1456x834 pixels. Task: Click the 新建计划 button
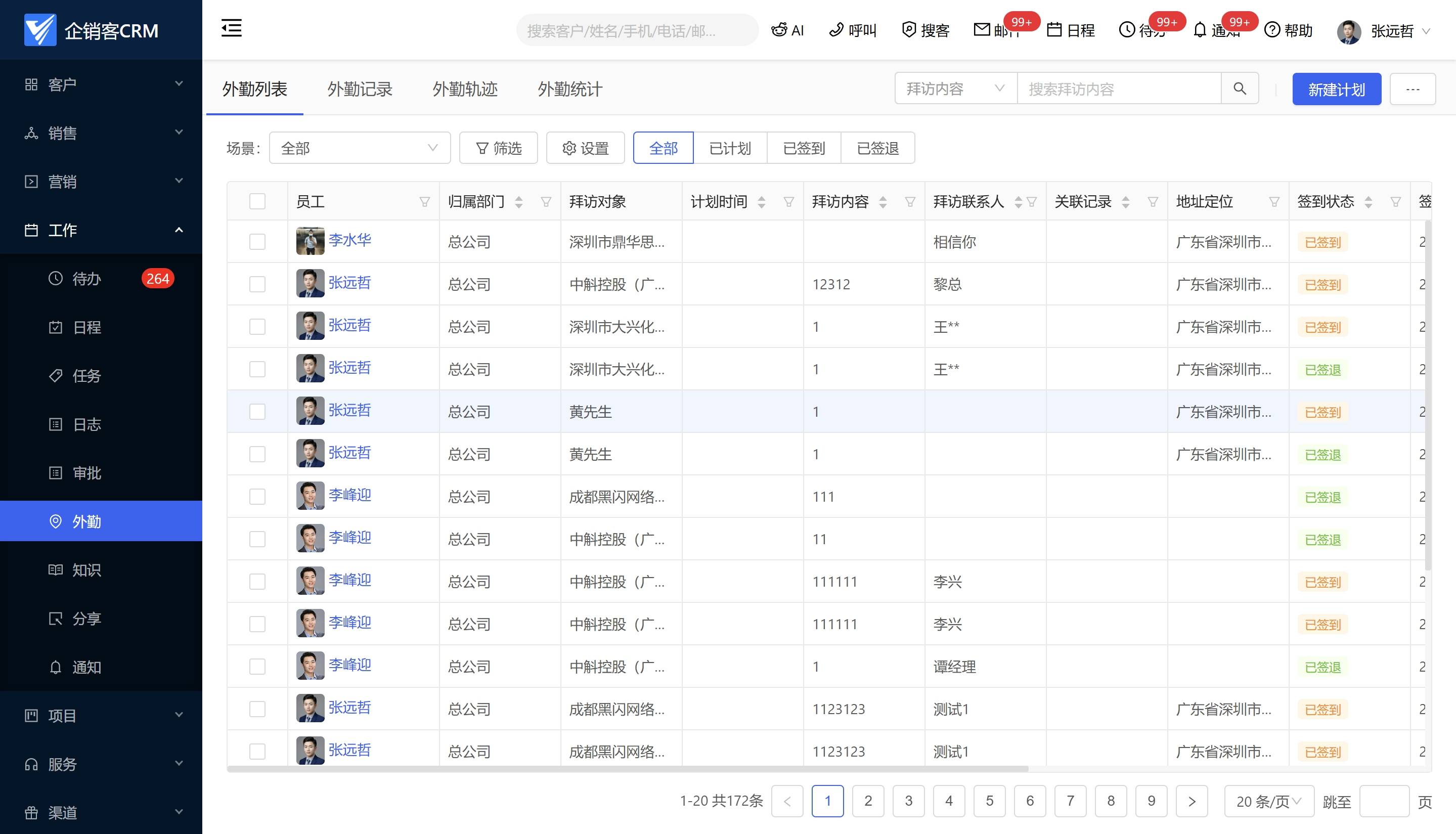tap(1337, 89)
